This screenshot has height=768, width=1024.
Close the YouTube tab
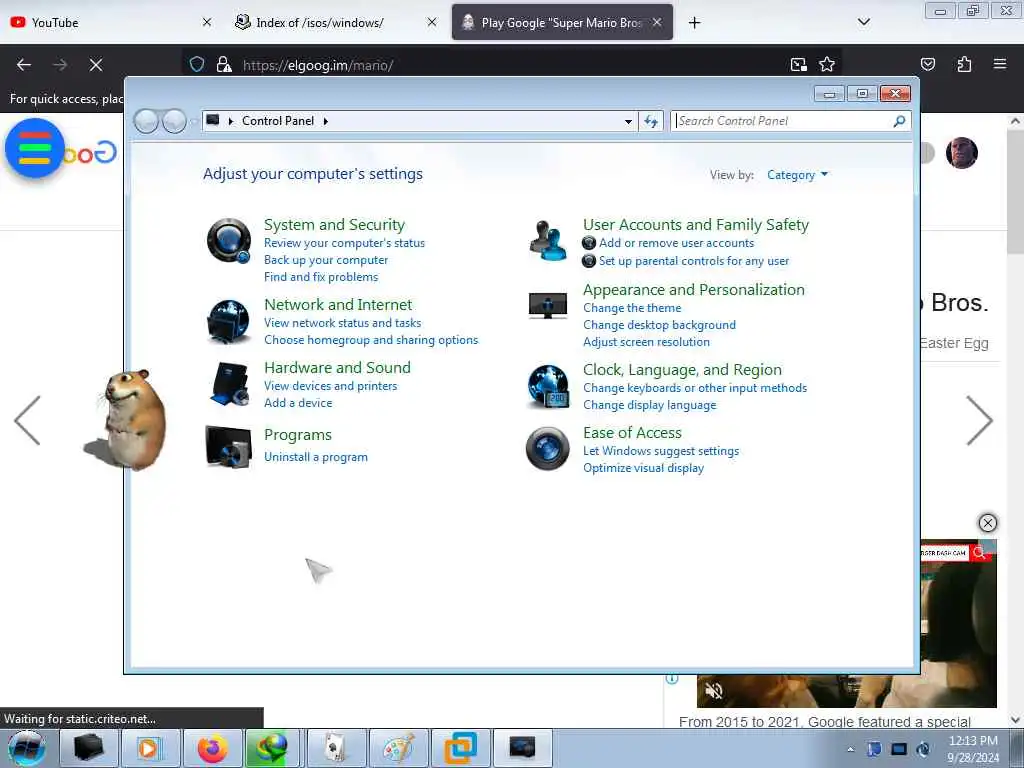coord(206,22)
